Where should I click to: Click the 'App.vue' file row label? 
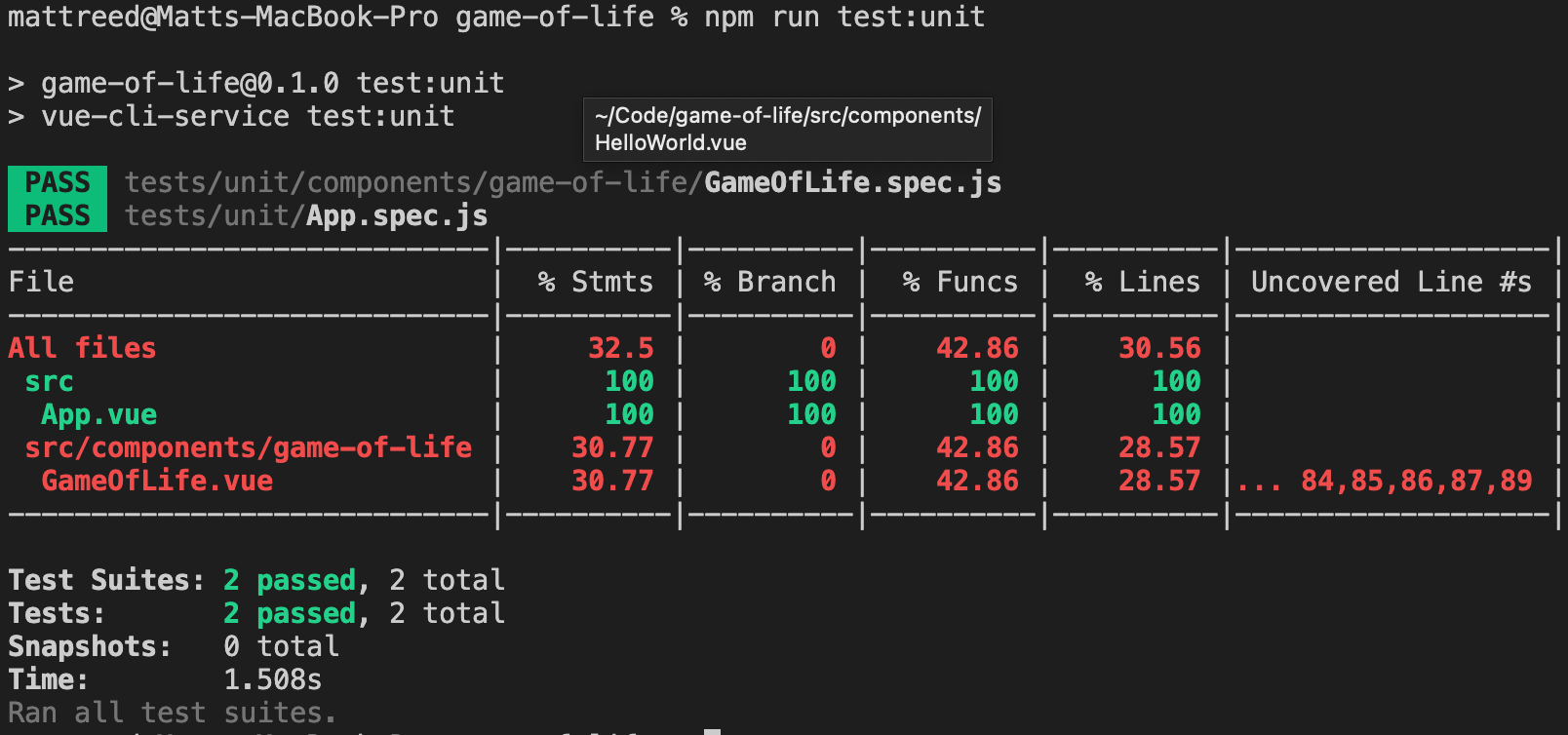click(x=98, y=414)
